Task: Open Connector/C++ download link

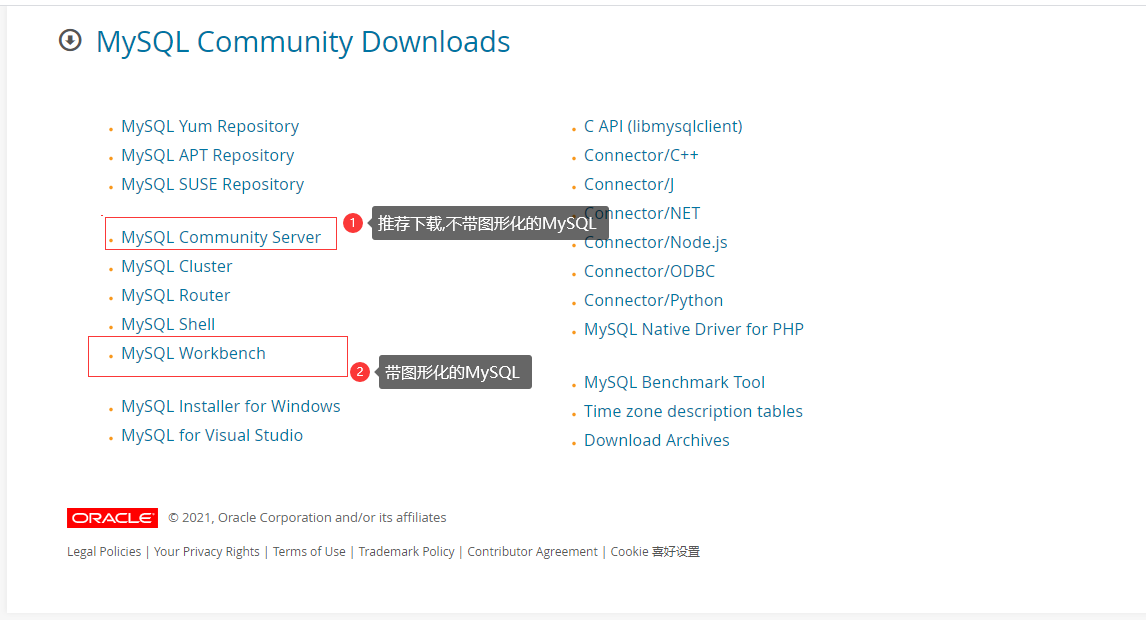Action: 641,156
